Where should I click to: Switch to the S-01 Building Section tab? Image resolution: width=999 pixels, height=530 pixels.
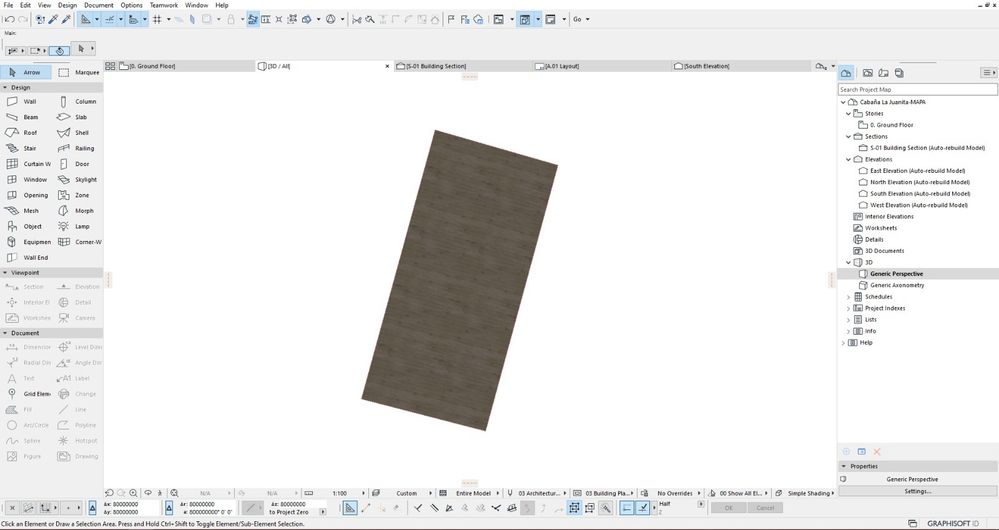click(435, 66)
